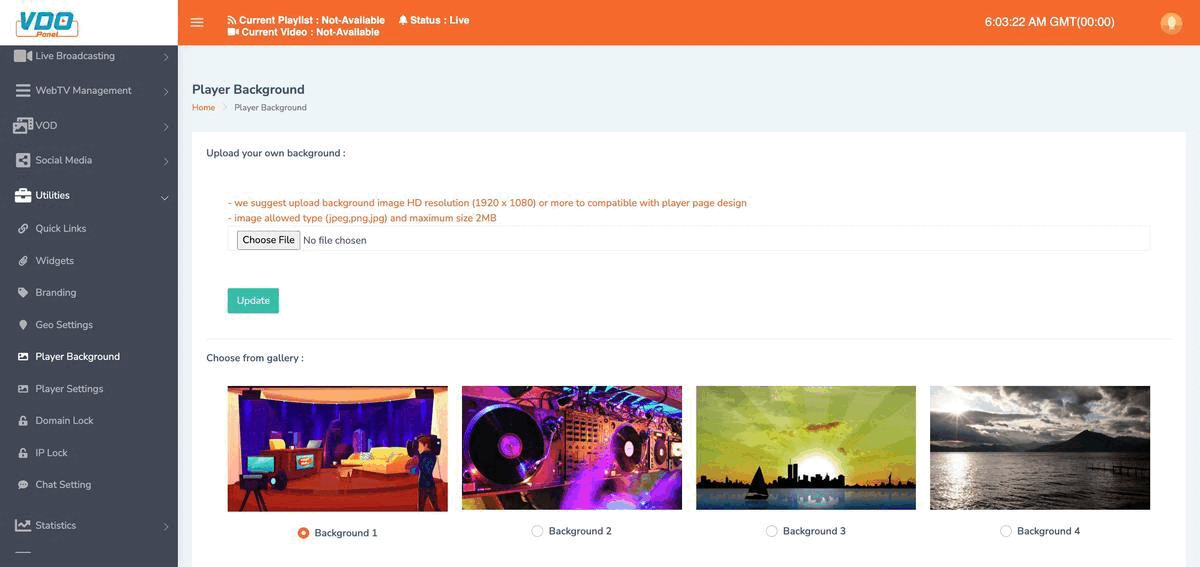Screen dimensions: 1200x567
Task: Click the Background 4 label text
Action: coord(1048,531)
